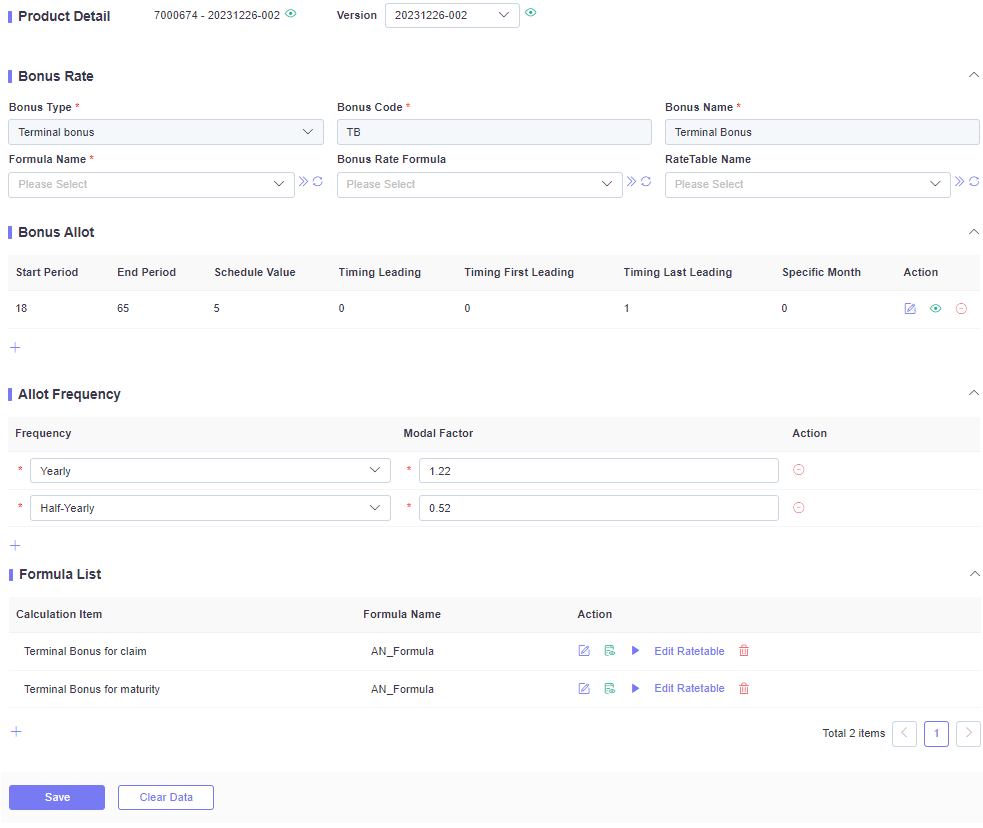Delete the Terminal Bonus for maturity formula

(744, 688)
